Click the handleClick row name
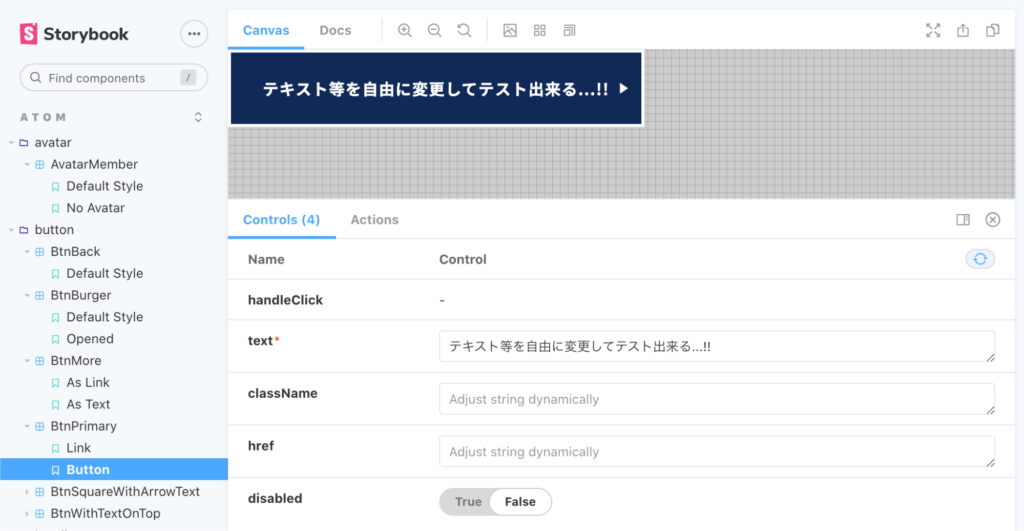Viewport: 1024px width, 531px height. 285,300
